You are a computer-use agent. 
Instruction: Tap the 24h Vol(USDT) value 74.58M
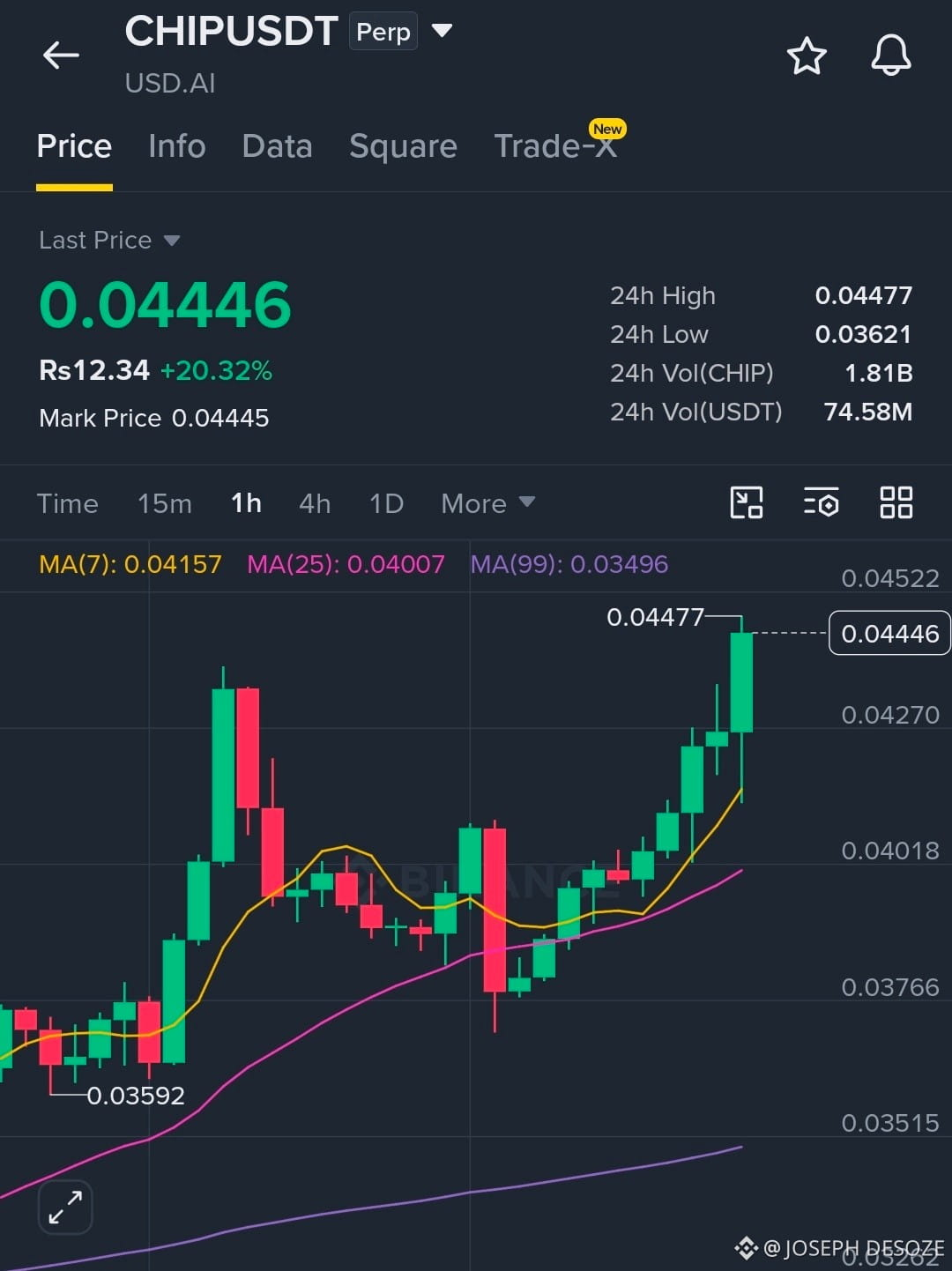point(868,412)
